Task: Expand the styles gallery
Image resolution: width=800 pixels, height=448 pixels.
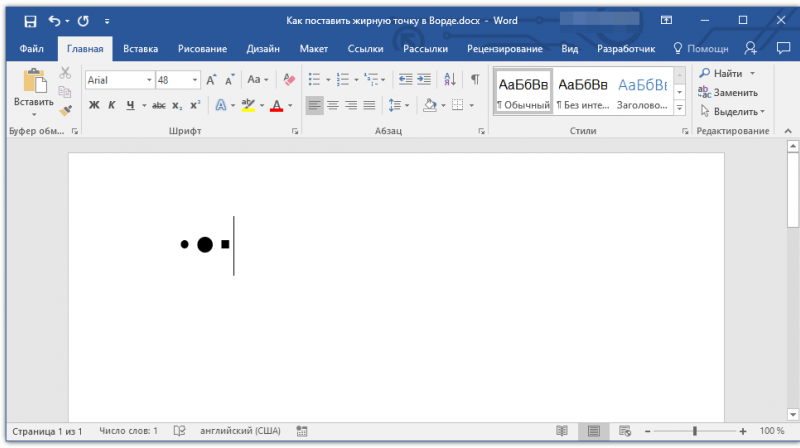Action: (x=680, y=108)
